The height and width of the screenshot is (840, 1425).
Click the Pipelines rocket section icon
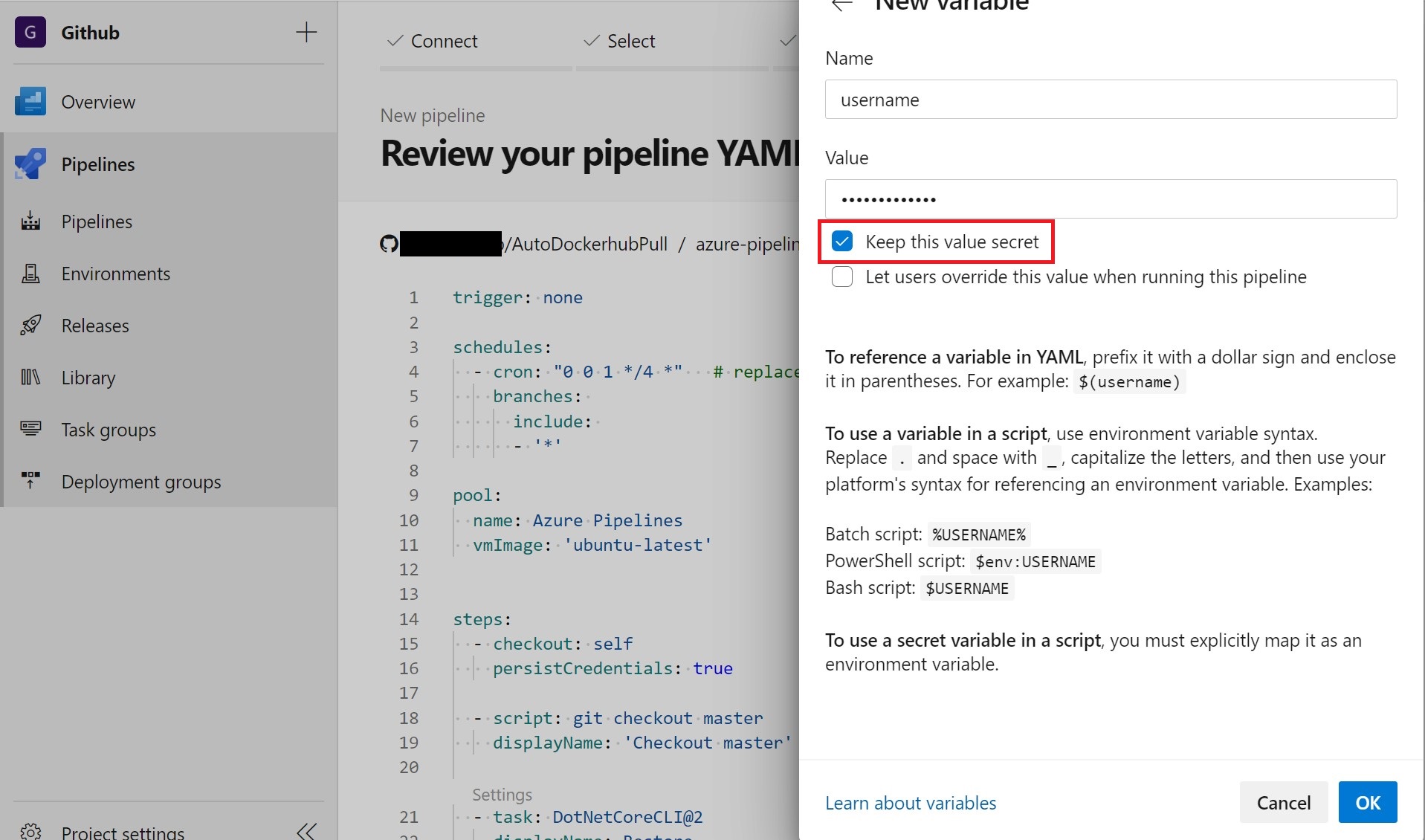pyautogui.click(x=30, y=164)
